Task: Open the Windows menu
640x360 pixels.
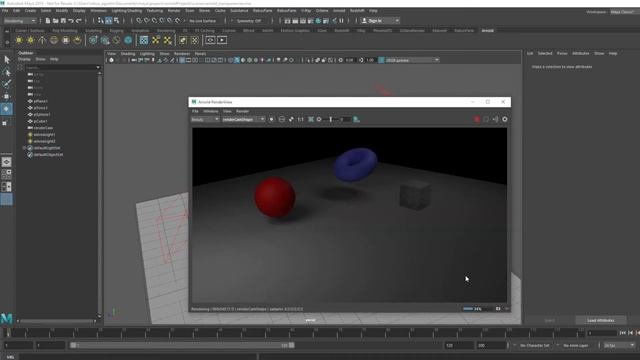Action: coord(98,11)
